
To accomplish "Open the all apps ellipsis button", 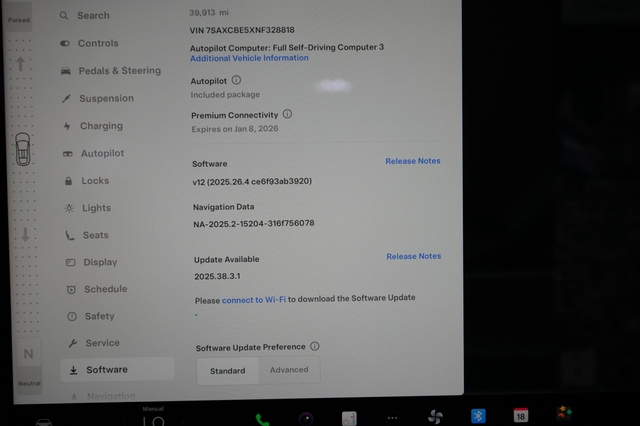I will pos(392,418).
